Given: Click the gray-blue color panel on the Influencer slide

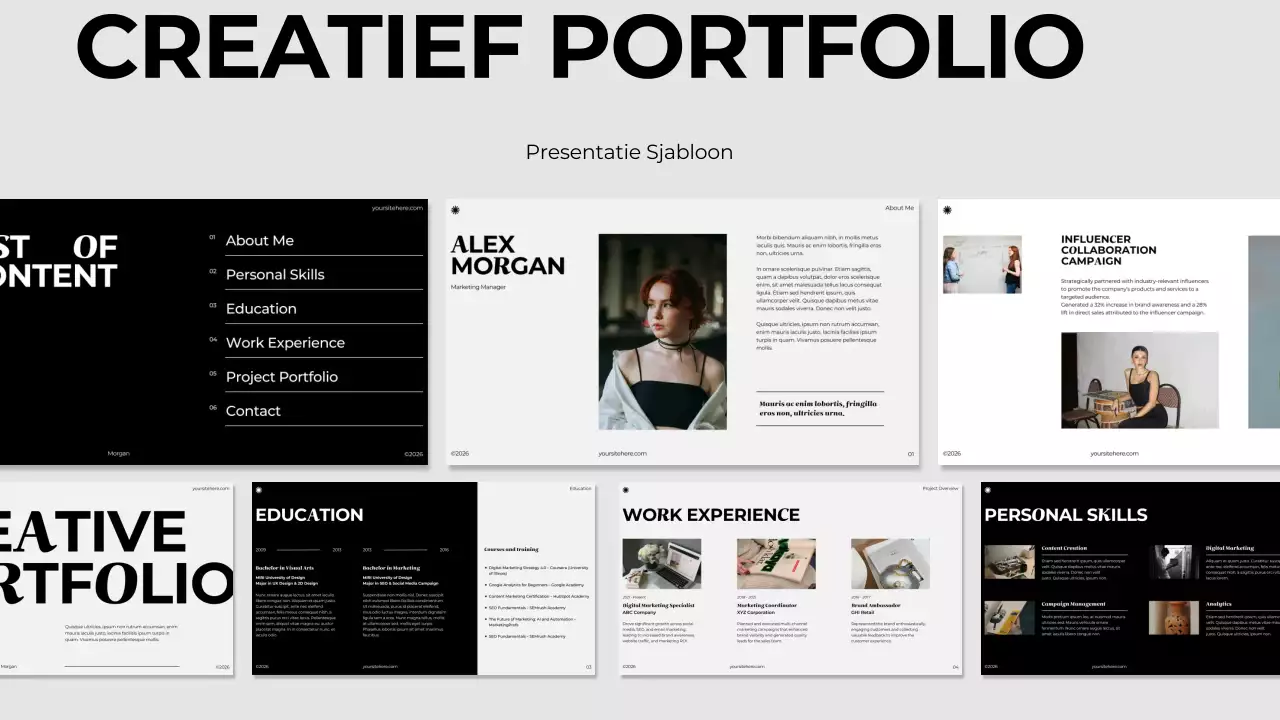Looking at the screenshot, I should pos(1262,330).
